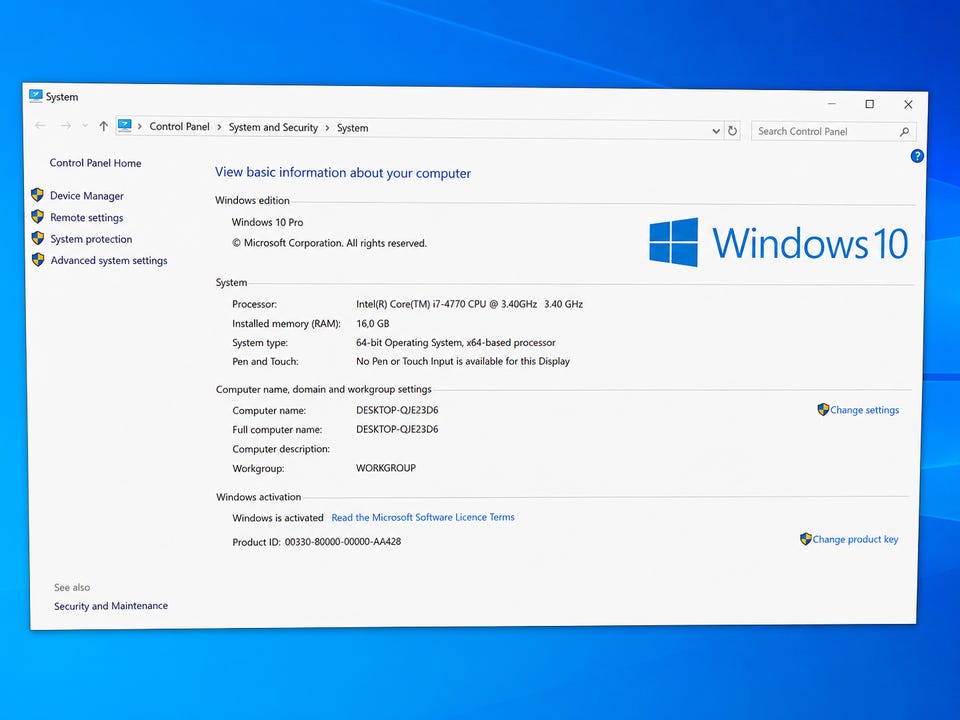Expand chevron before Control Panel breadcrumb
Viewport: 960px width, 720px height.
pyautogui.click(x=140, y=126)
